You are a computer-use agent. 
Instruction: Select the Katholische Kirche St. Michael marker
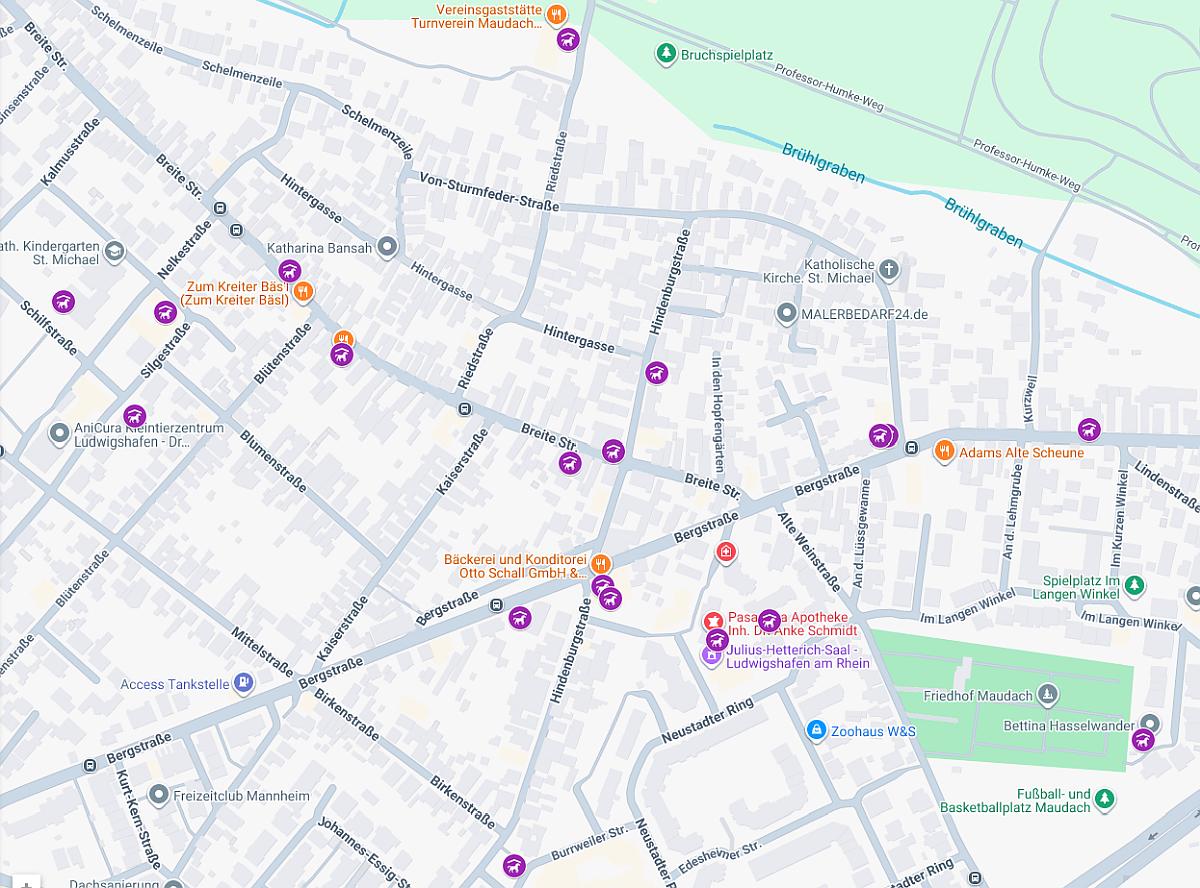[x=890, y=269]
